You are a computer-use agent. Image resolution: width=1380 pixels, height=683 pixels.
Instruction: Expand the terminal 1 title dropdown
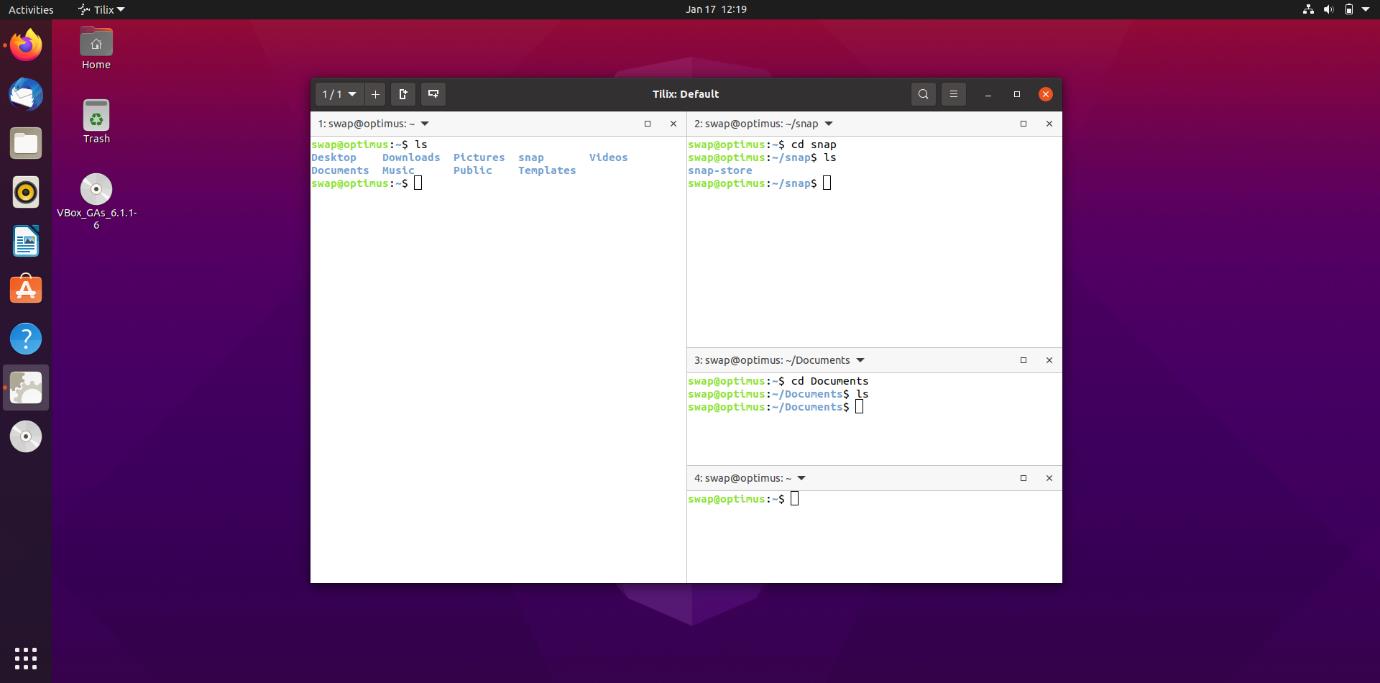pyautogui.click(x=425, y=124)
